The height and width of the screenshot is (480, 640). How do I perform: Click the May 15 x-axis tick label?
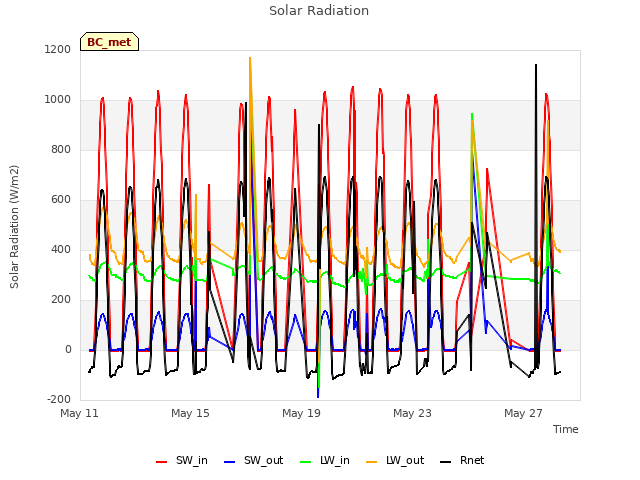pyautogui.click(x=190, y=413)
